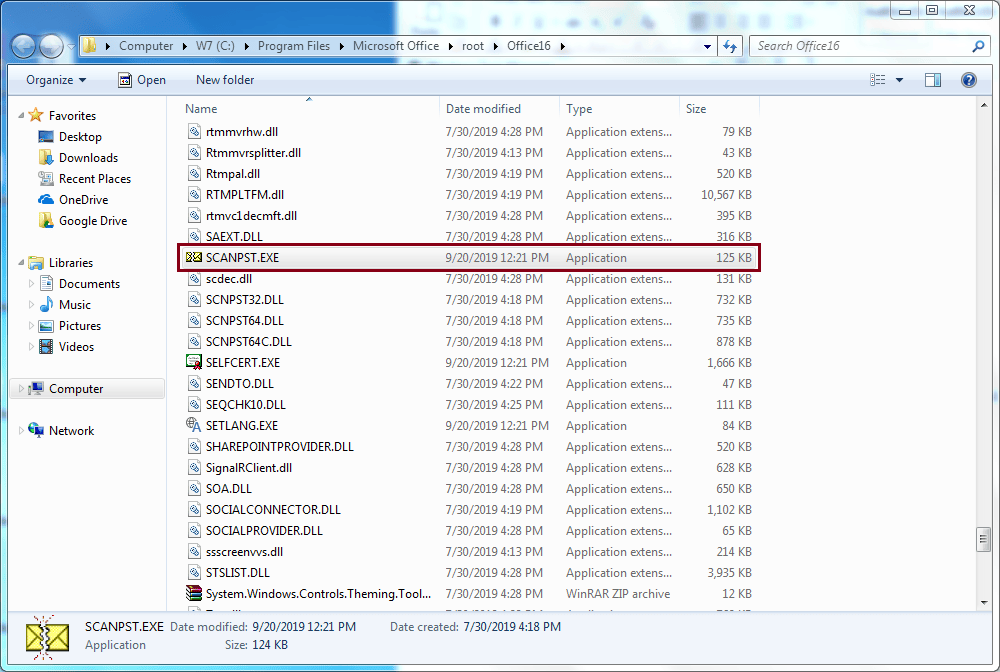Click the refresh button beside address bar
This screenshot has width=1000, height=672.
click(x=730, y=46)
